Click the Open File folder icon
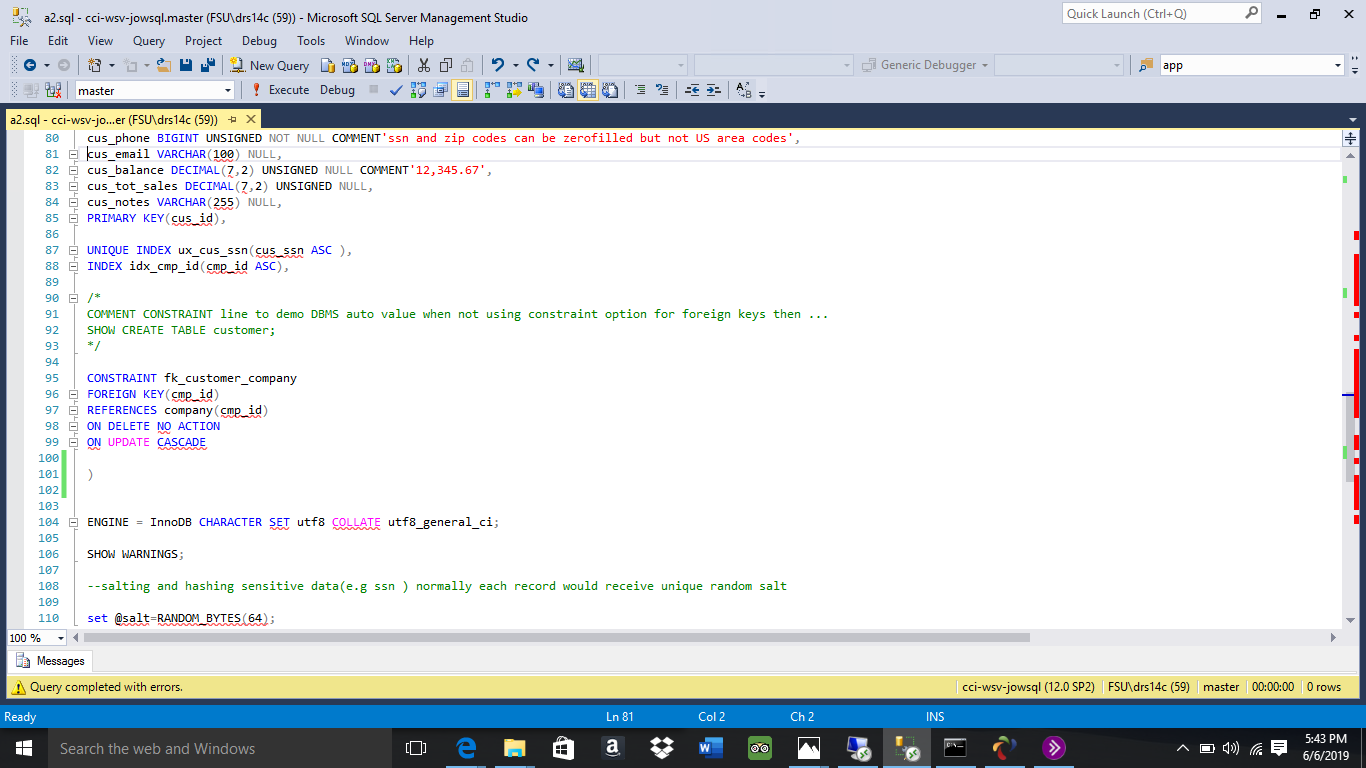Image resolution: width=1366 pixels, height=768 pixels. click(163, 65)
